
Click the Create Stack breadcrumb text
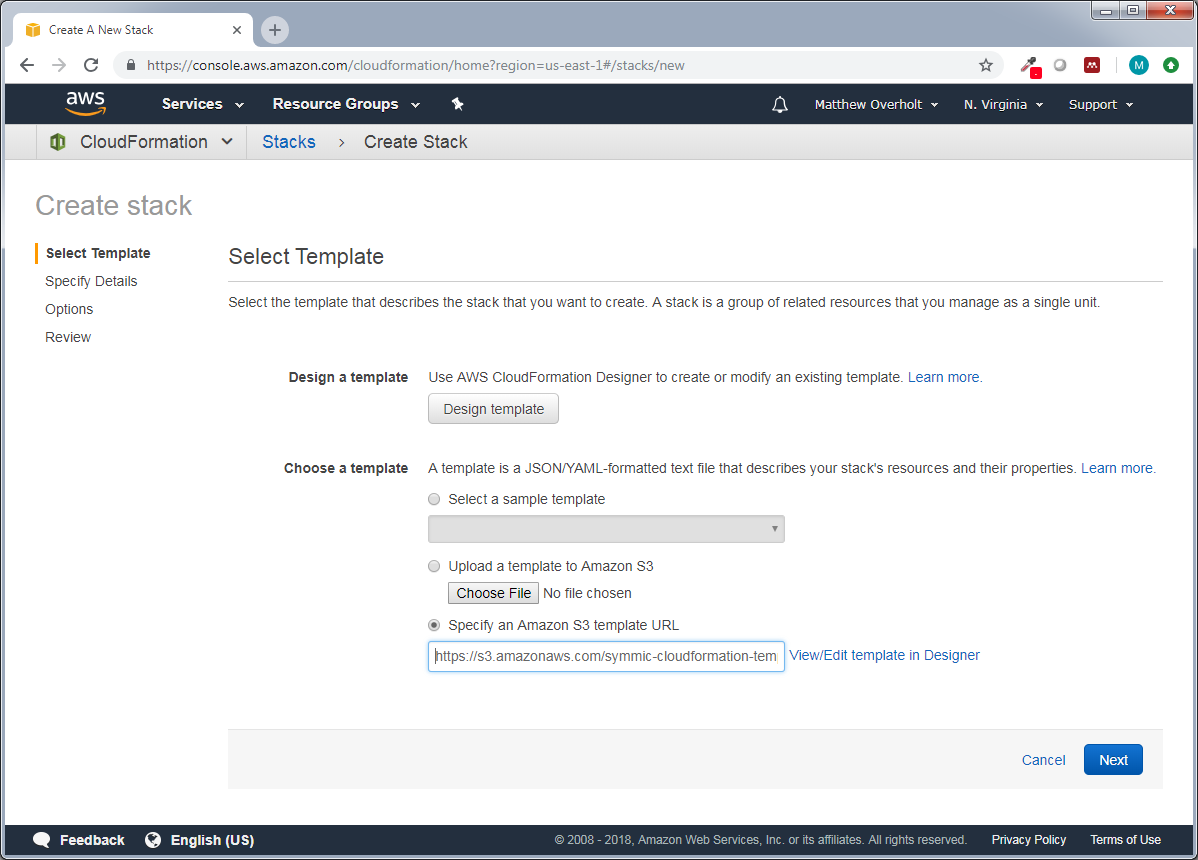[416, 142]
